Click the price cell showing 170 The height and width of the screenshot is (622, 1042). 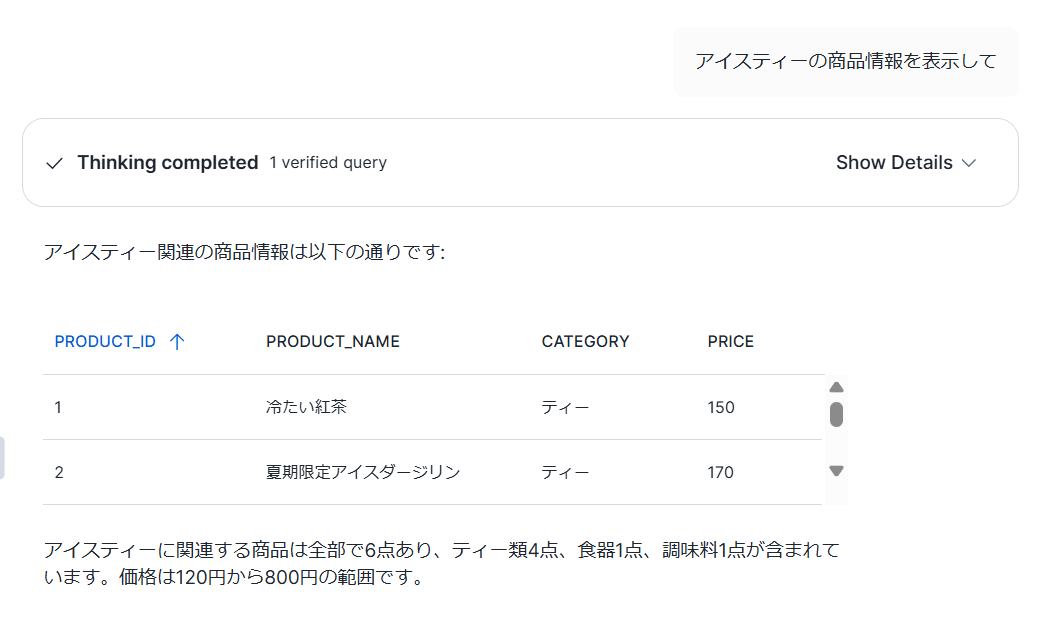720,472
